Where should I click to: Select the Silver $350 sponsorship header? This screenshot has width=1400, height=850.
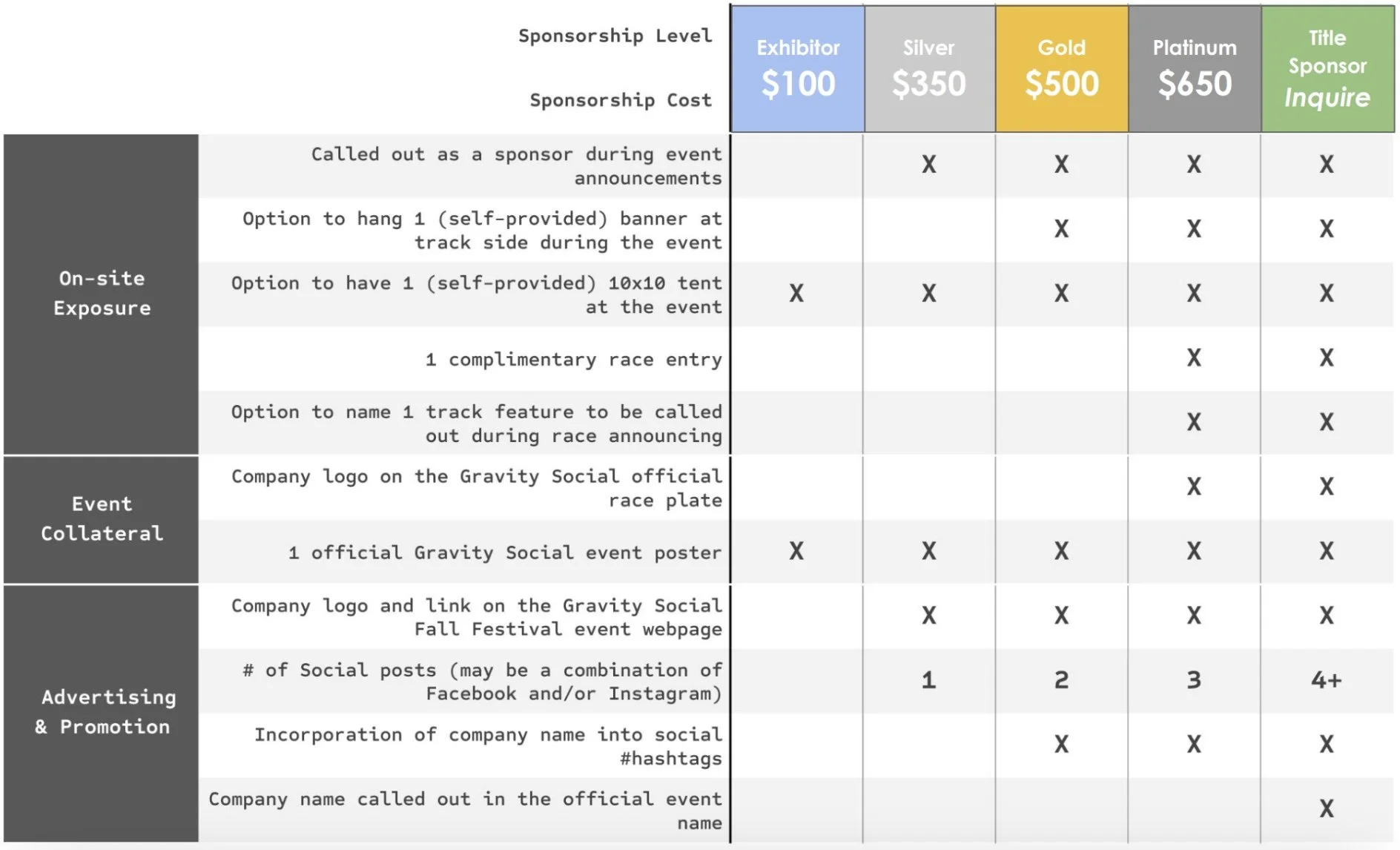click(929, 69)
